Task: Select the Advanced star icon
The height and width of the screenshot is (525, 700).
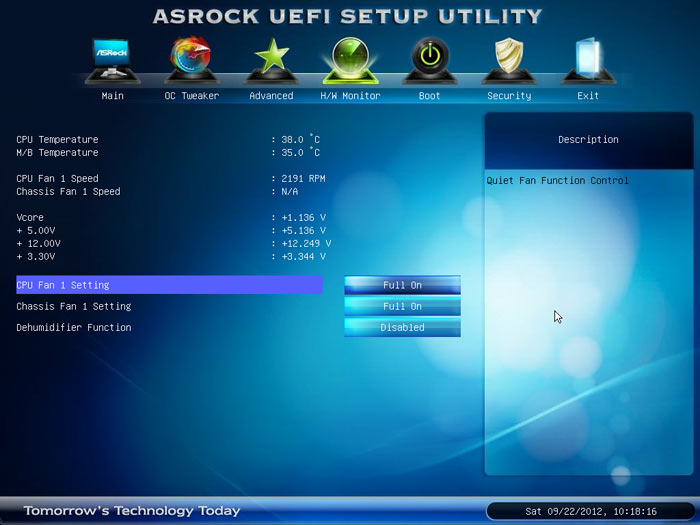Action: coord(271,60)
